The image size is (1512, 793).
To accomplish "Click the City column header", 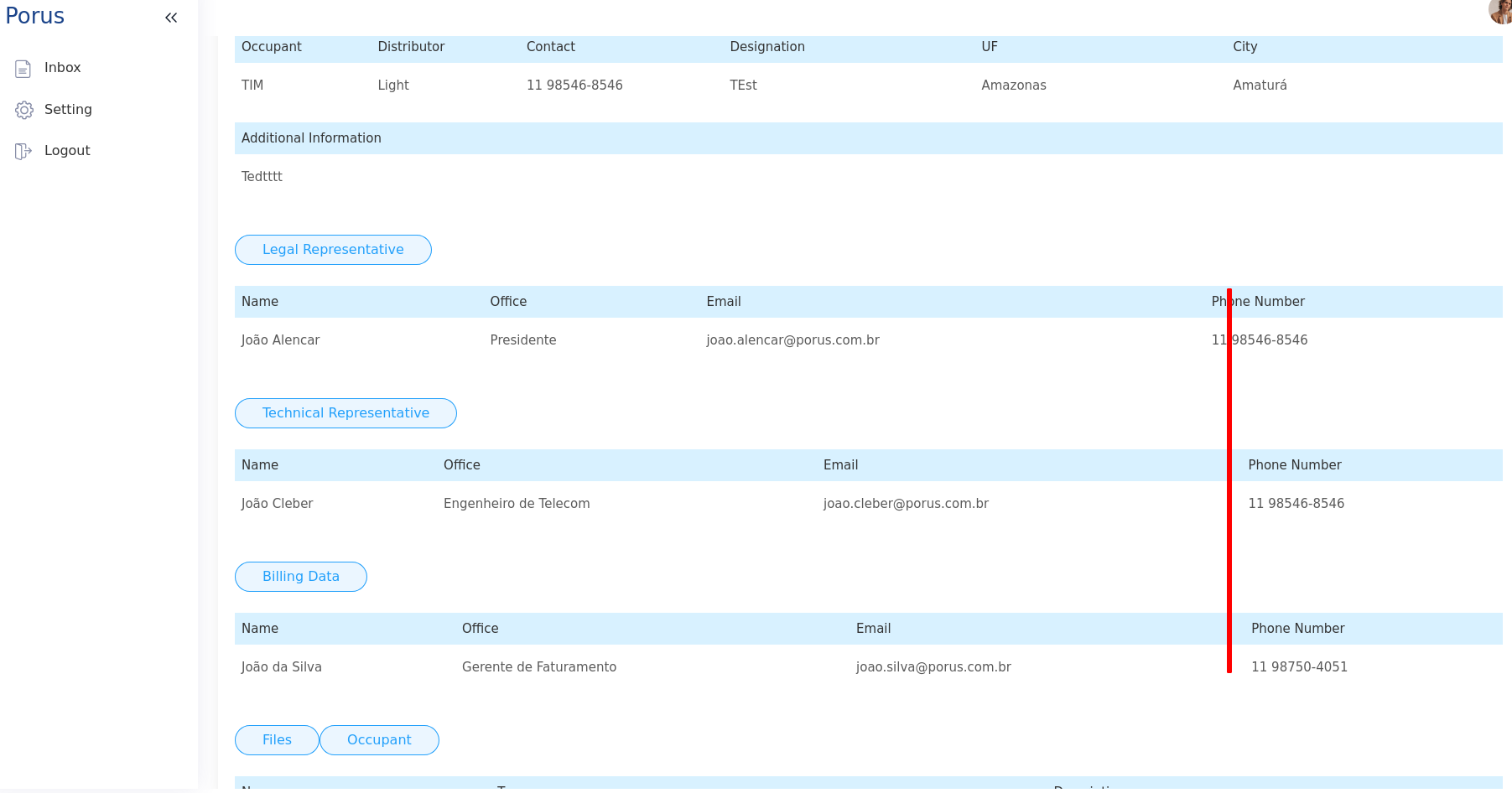I will pos(1245,47).
